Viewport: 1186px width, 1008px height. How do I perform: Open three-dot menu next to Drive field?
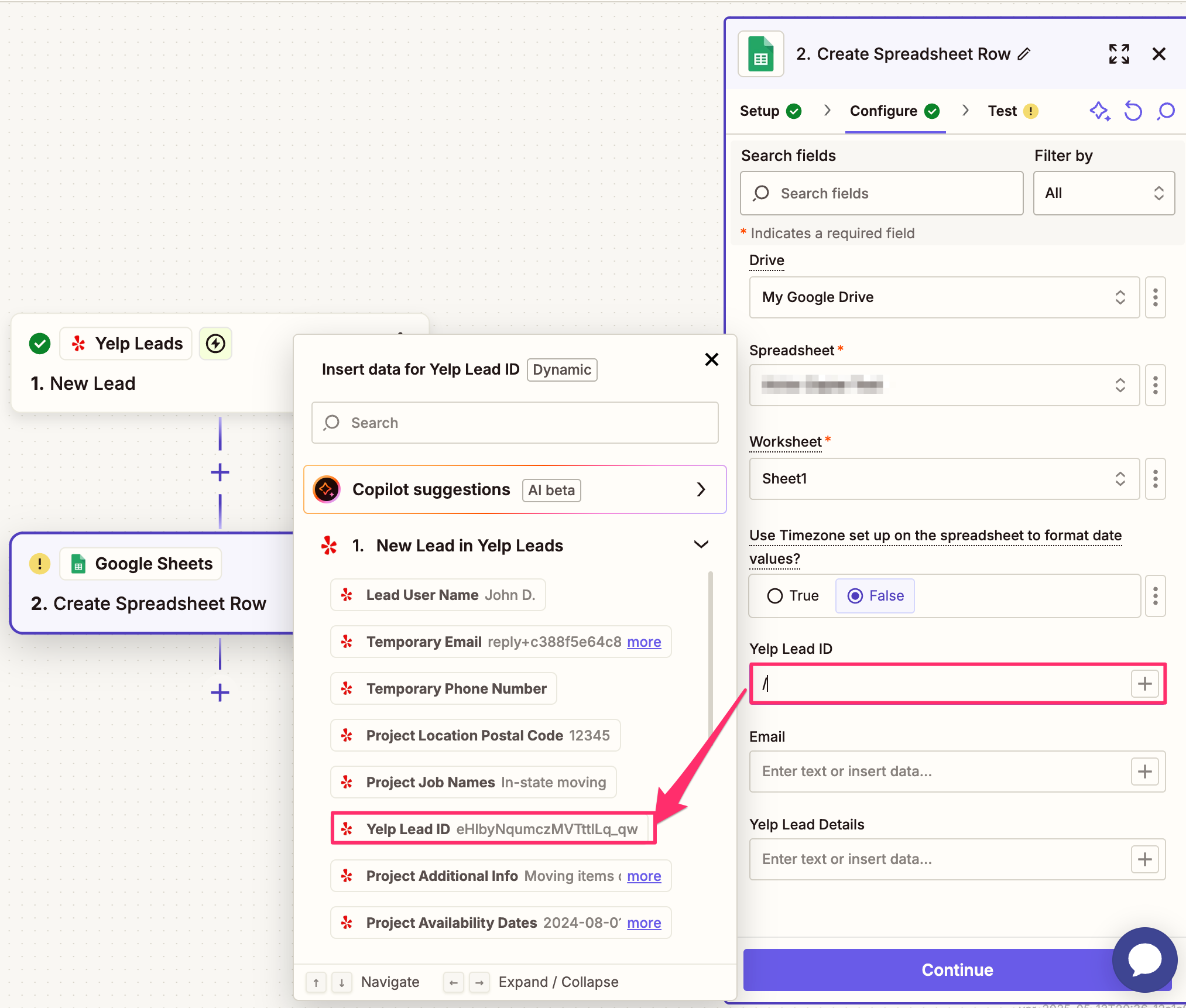(1155, 297)
